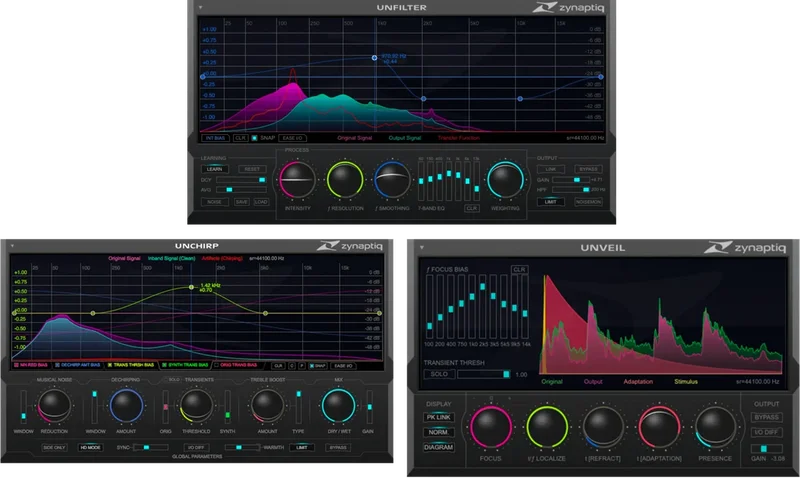
Task: Open the UNFILTER preset menu triangle
Action: [201, 8]
